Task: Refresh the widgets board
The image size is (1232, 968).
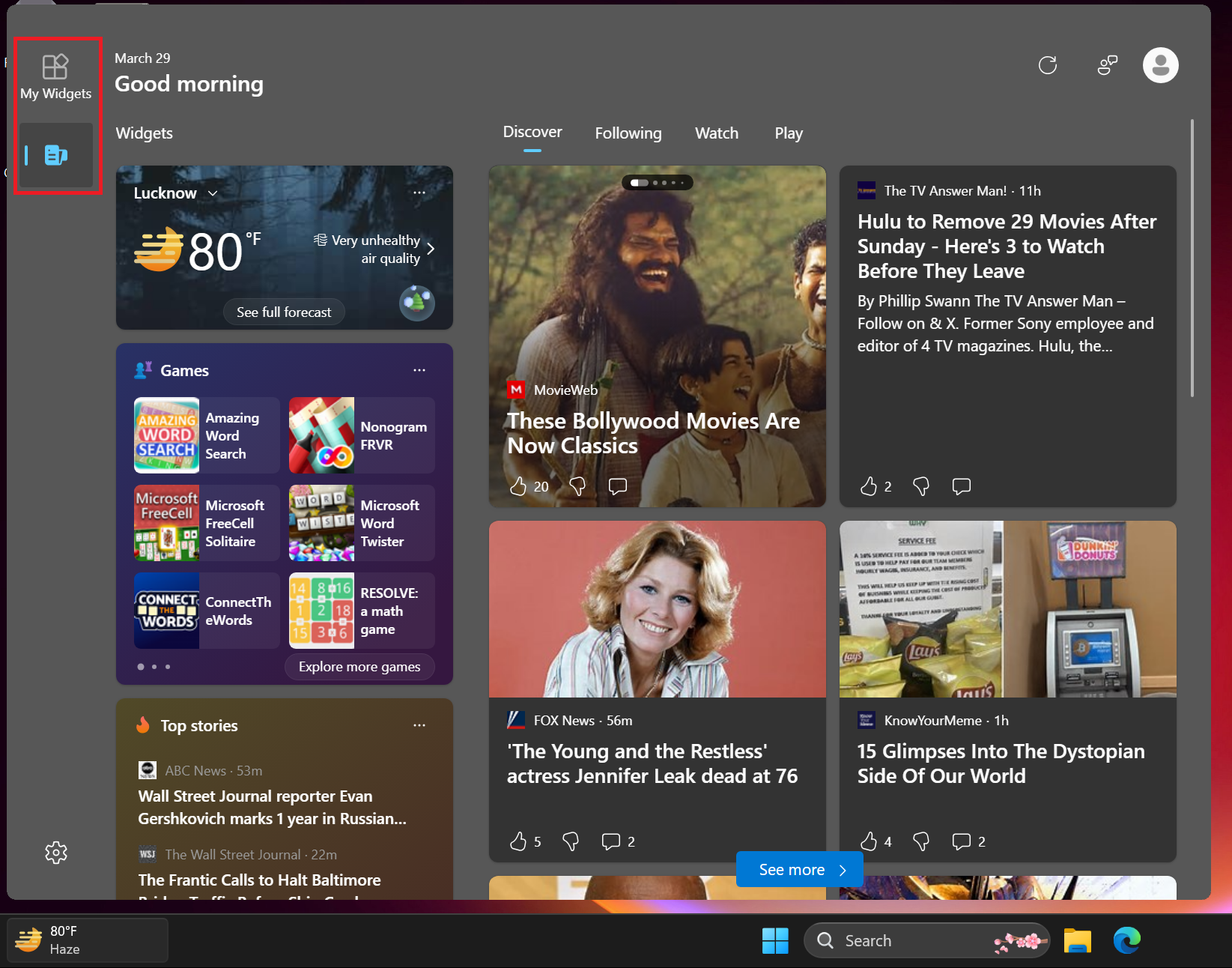Action: [x=1048, y=65]
